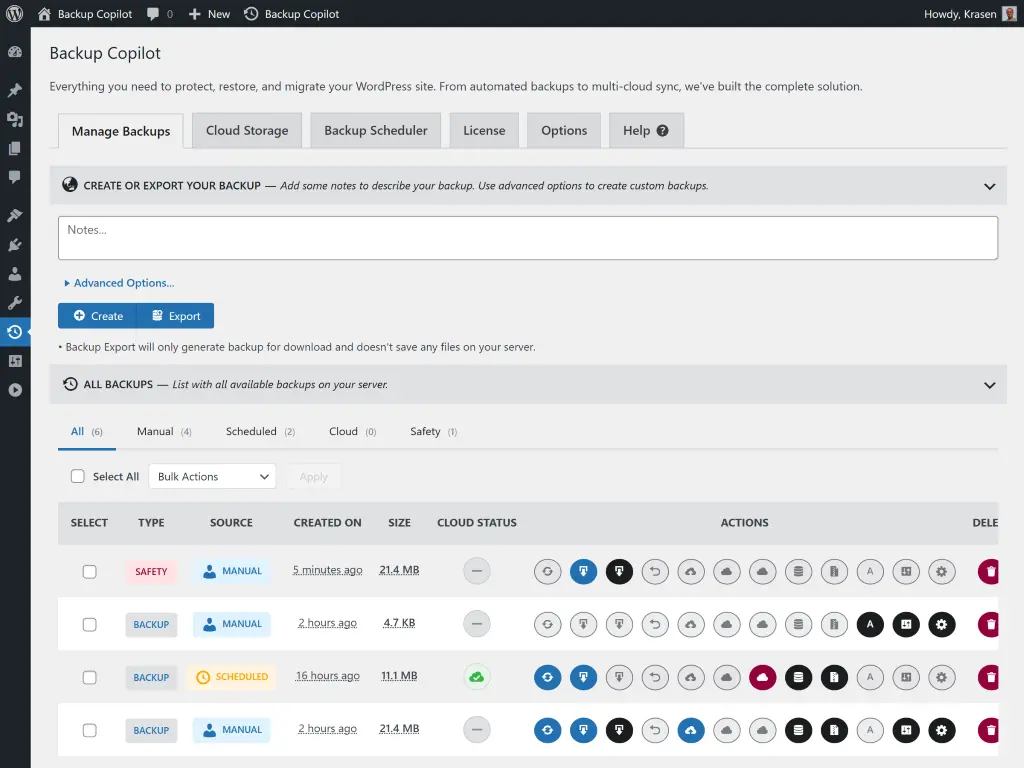Click the cloud upload icon for the scheduled backup

coord(691,677)
